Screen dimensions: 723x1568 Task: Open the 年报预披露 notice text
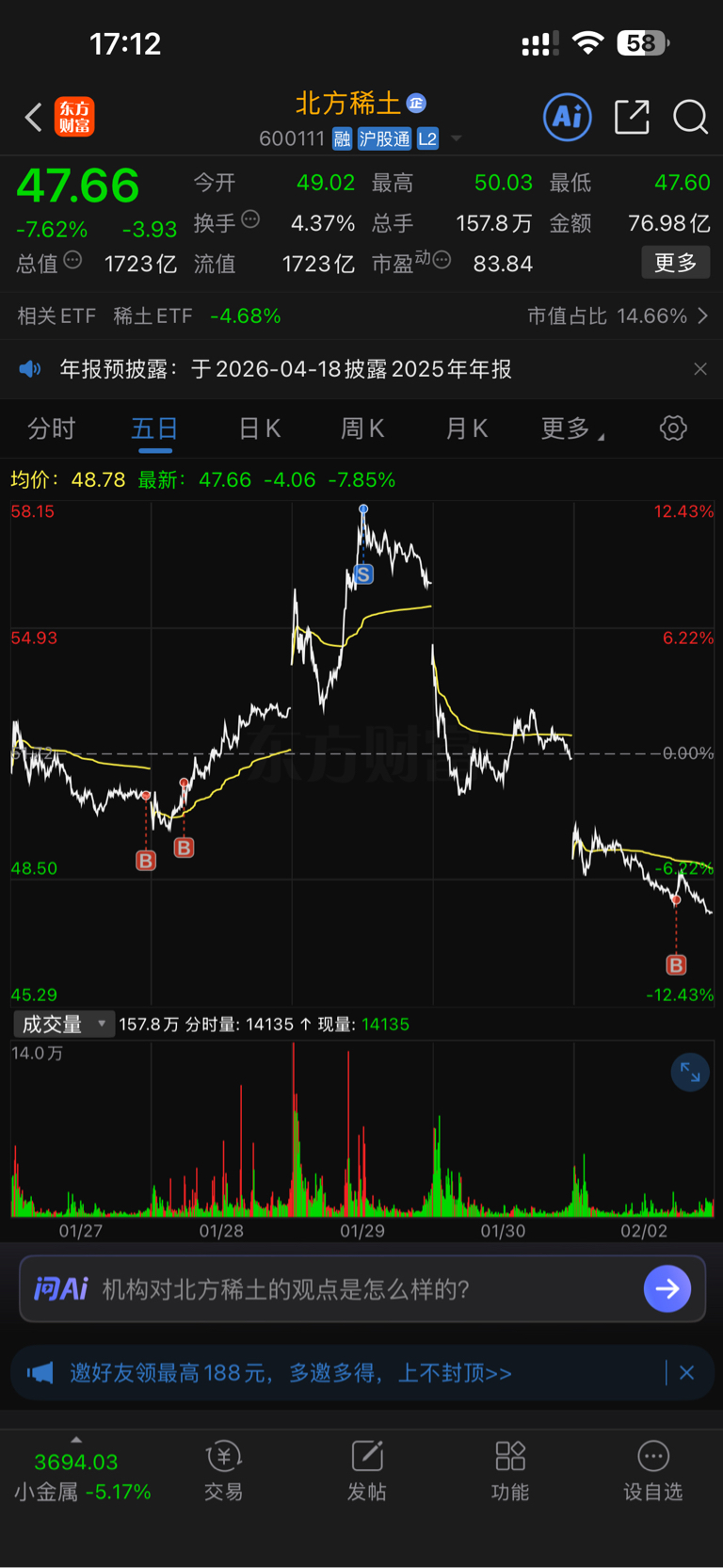[x=285, y=369]
